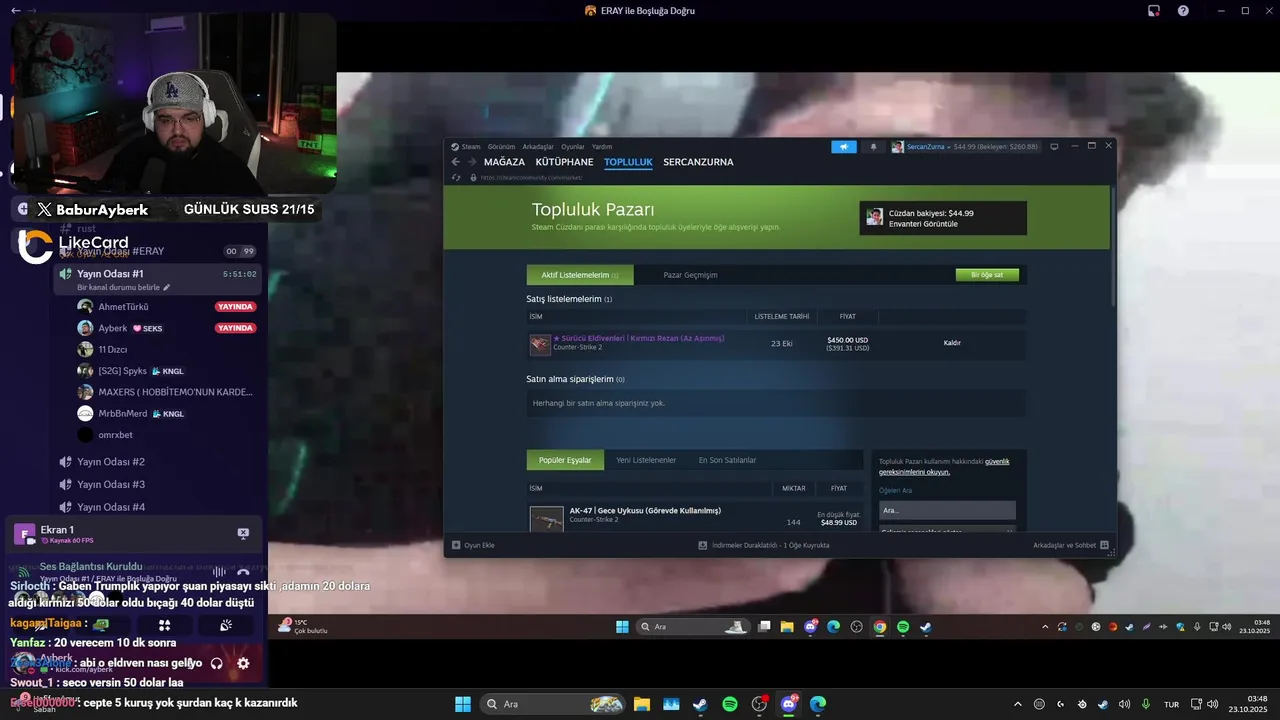Stop Ekran 1 screen share icon
Image resolution: width=1280 pixels, height=720 pixels.
(x=243, y=534)
